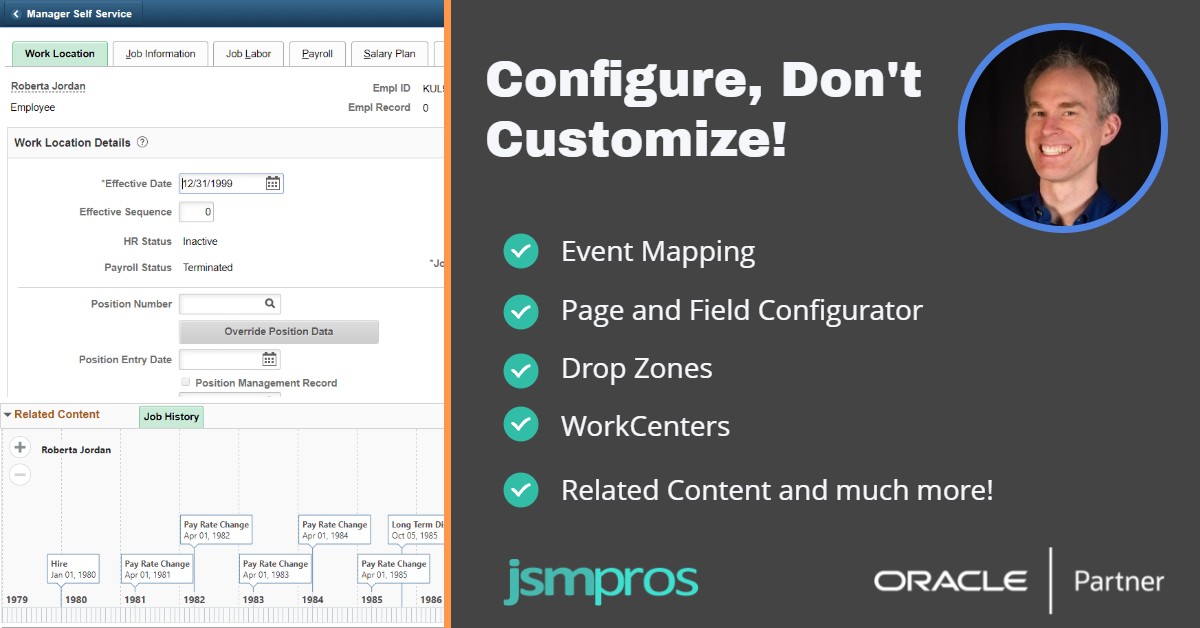The image size is (1200, 628).
Task: Click checkmark beside Page and Field Configurator
Action: click(x=520, y=311)
